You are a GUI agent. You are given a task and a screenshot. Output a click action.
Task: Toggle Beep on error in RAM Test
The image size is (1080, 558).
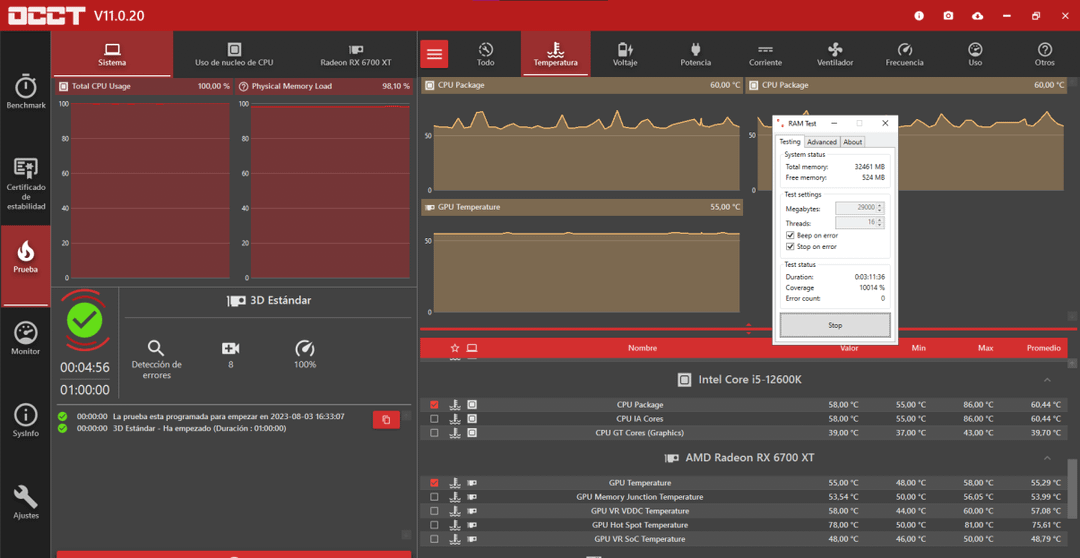coord(790,236)
